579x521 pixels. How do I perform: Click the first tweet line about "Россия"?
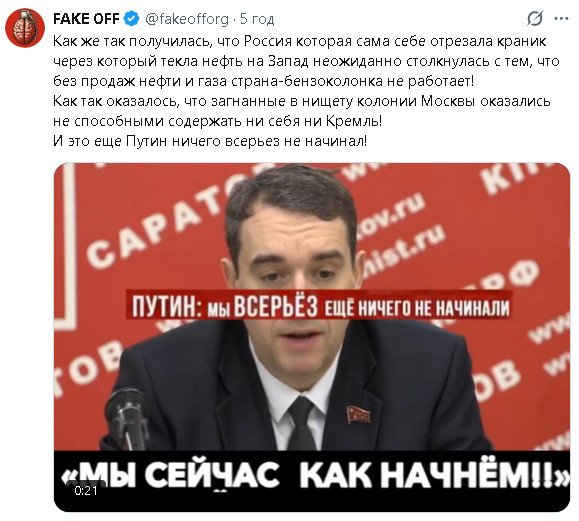(x=299, y=41)
